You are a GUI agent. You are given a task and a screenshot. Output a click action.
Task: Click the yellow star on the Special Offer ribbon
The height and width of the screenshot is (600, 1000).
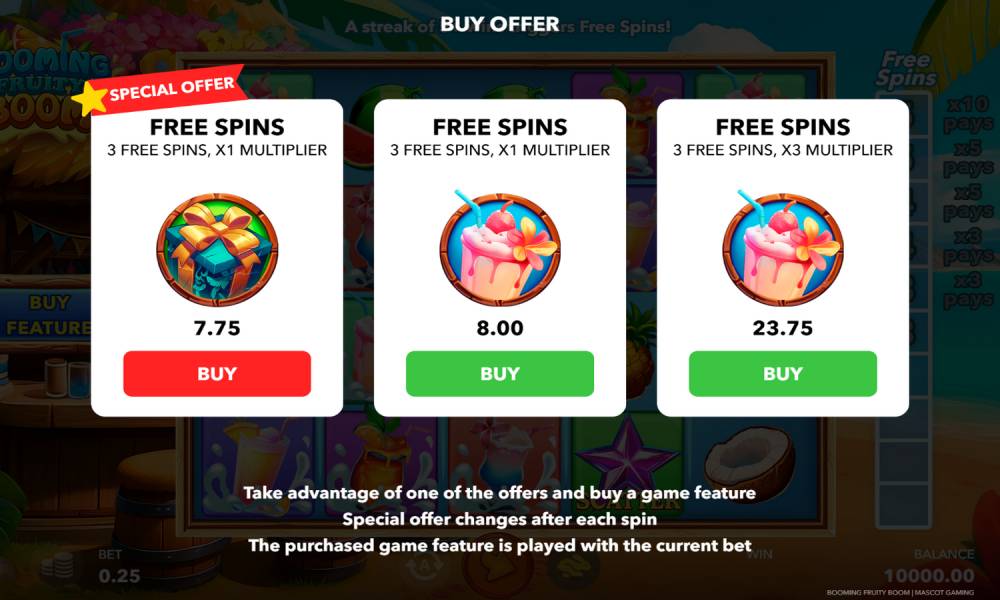coord(89,99)
